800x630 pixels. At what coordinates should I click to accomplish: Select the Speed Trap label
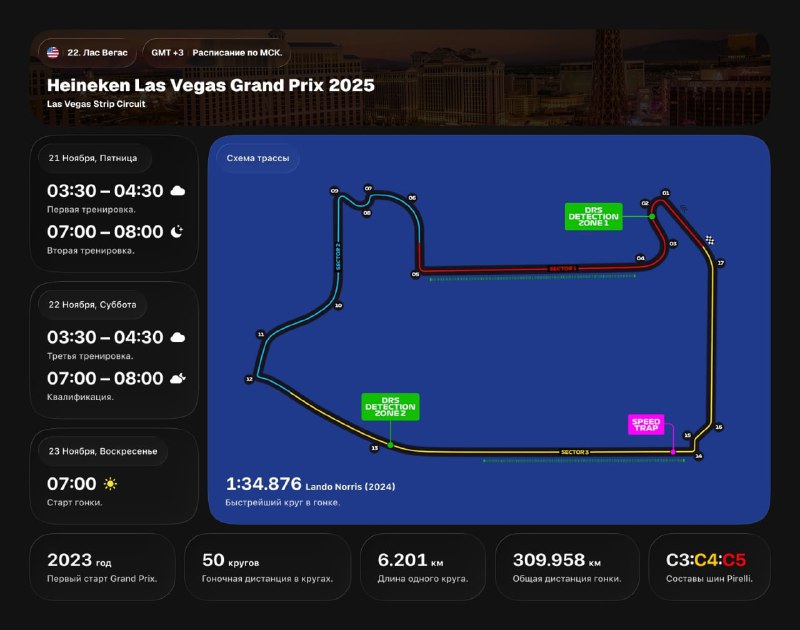[646, 424]
